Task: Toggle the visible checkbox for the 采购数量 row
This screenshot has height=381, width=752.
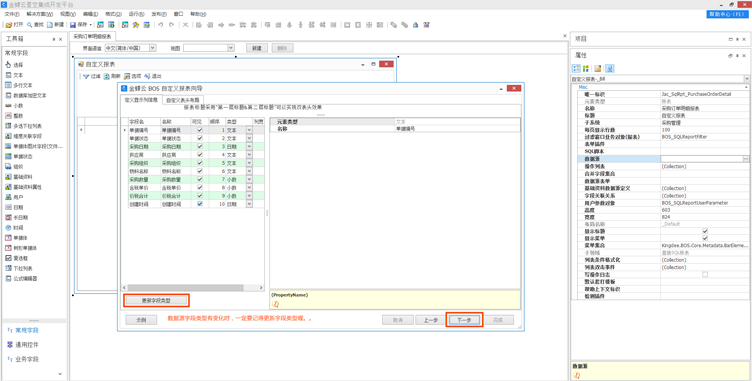Action: (200, 179)
